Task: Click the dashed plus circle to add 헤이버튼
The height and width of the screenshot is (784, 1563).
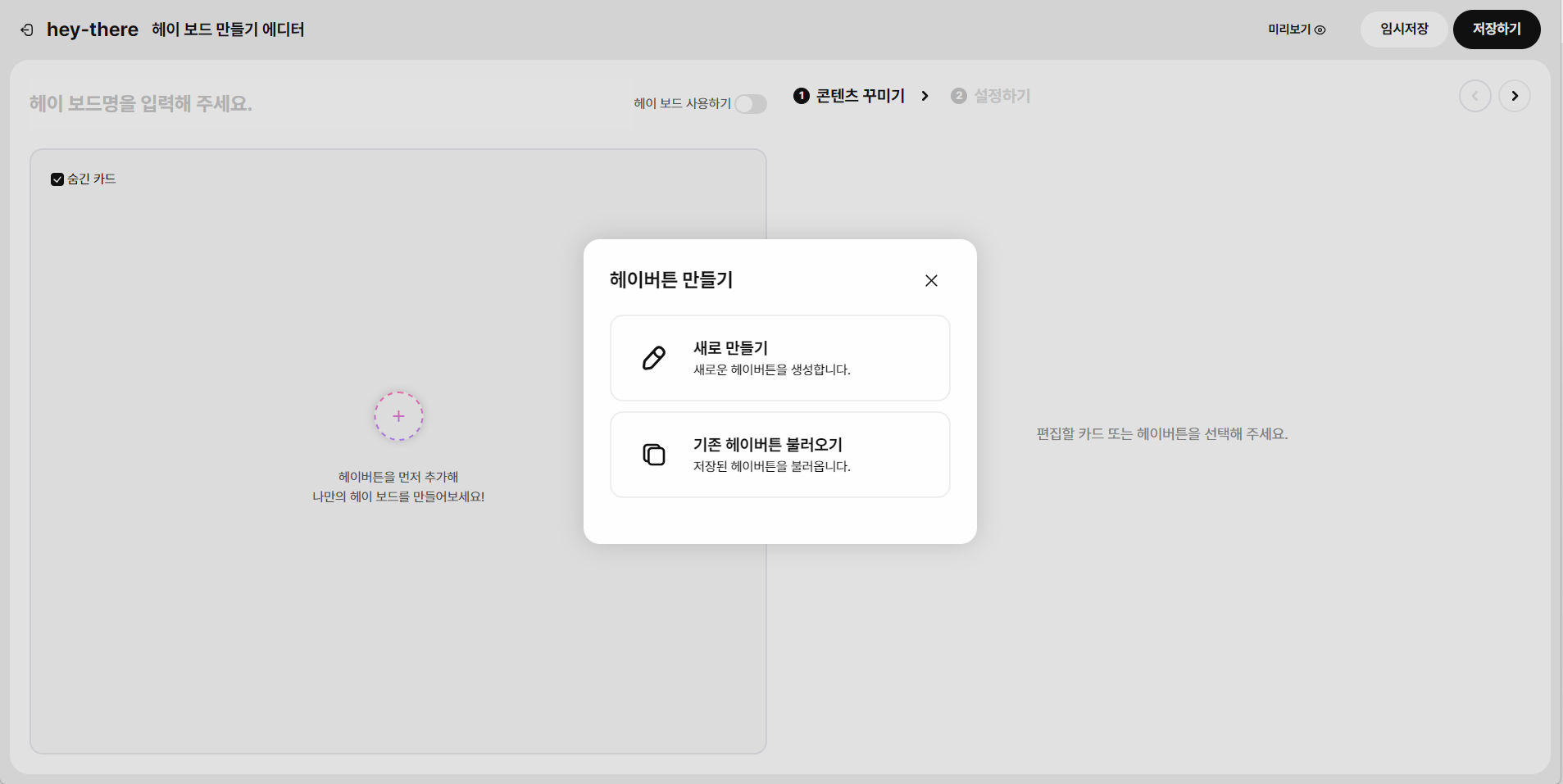Action: click(398, 416)
